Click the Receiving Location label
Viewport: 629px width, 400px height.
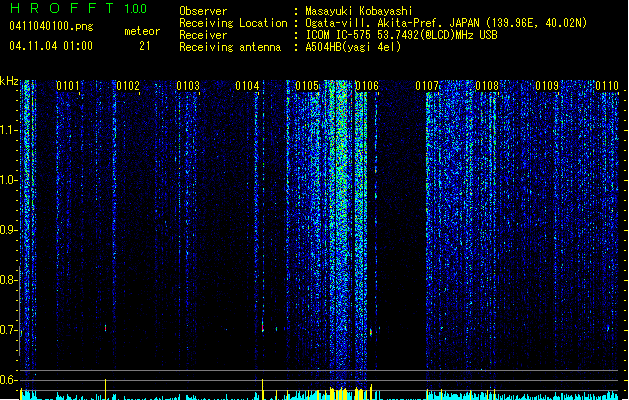(233, 23)
